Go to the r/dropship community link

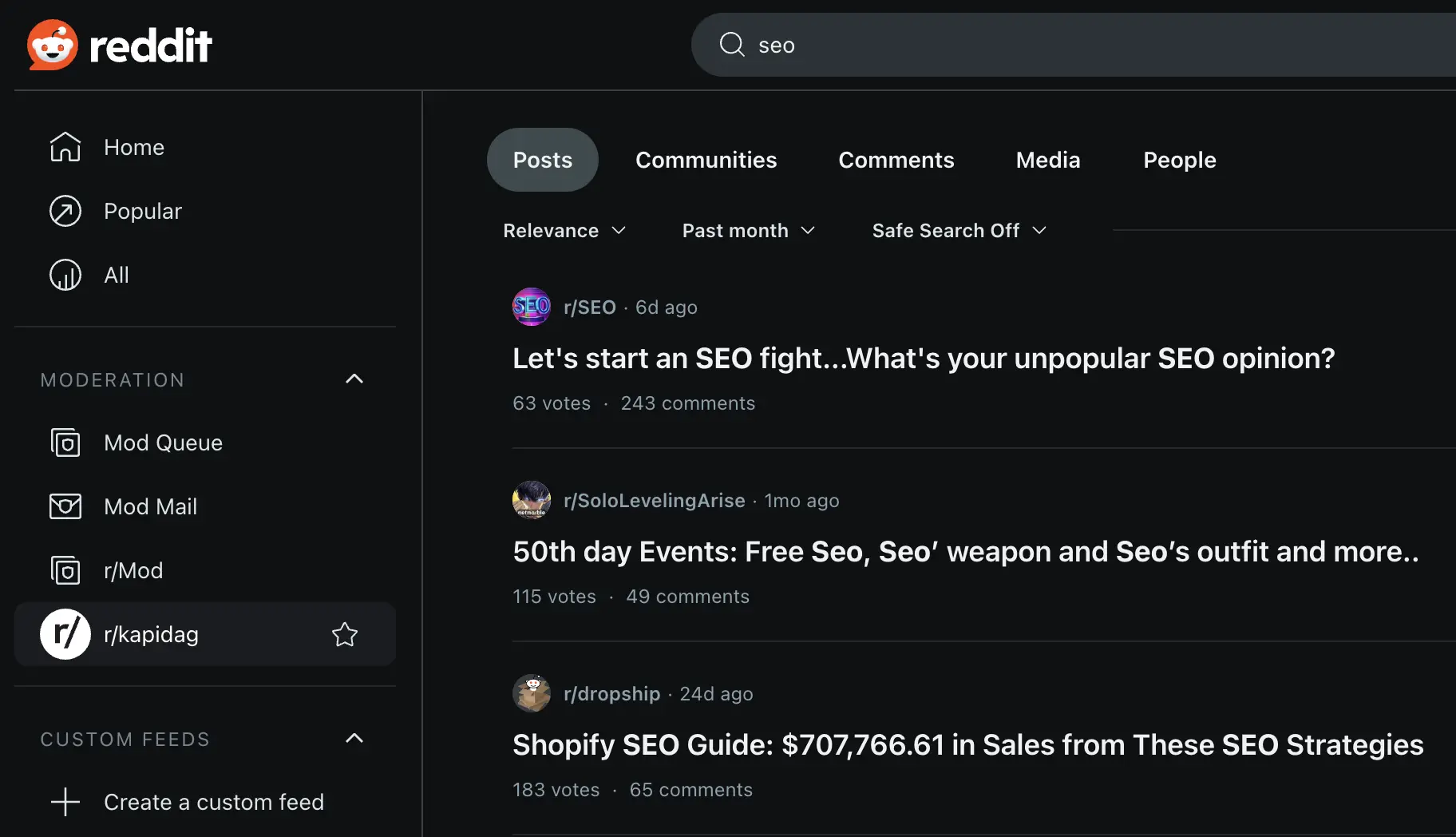point(612,694)
